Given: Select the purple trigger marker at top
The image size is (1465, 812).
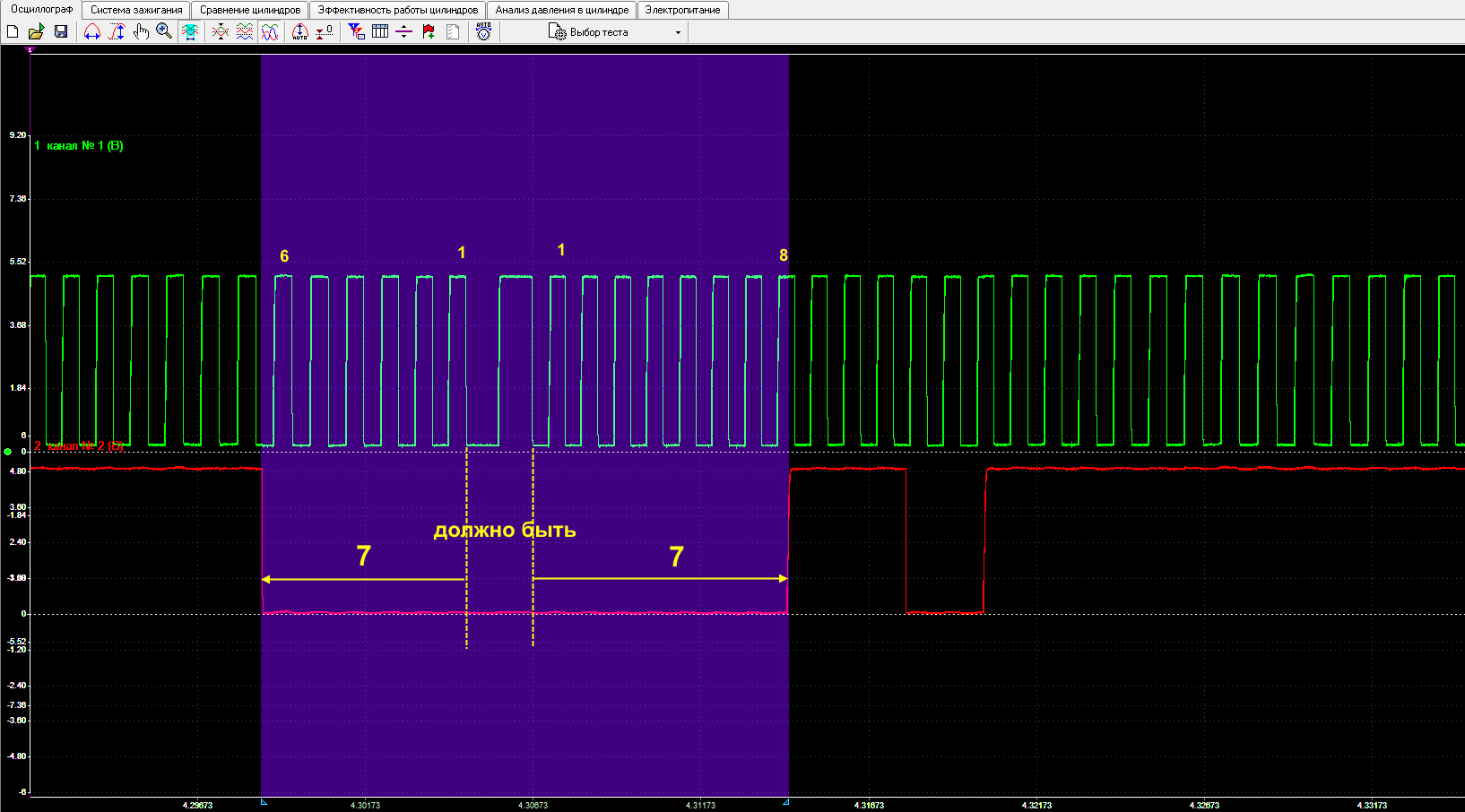Looking at the screenshot, I should pyautogui.click(x=30, y=50).
